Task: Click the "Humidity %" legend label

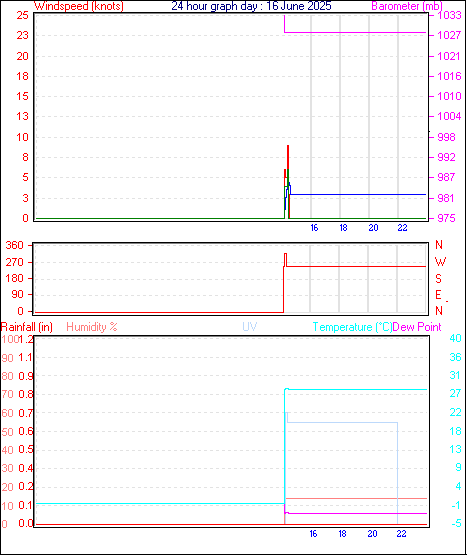Action: pos(92,327)
